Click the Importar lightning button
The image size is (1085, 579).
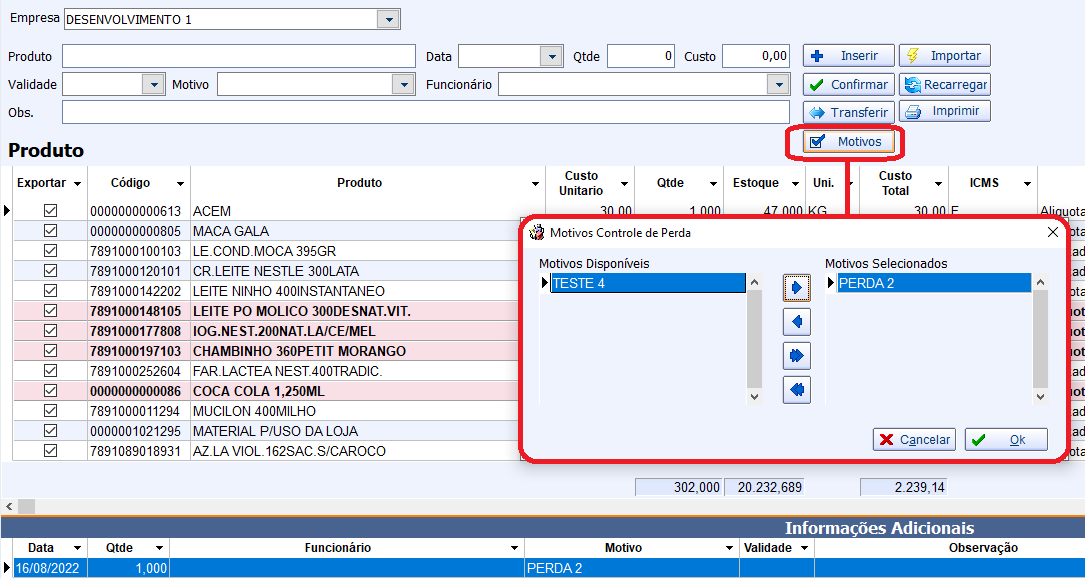pos(944,56)
